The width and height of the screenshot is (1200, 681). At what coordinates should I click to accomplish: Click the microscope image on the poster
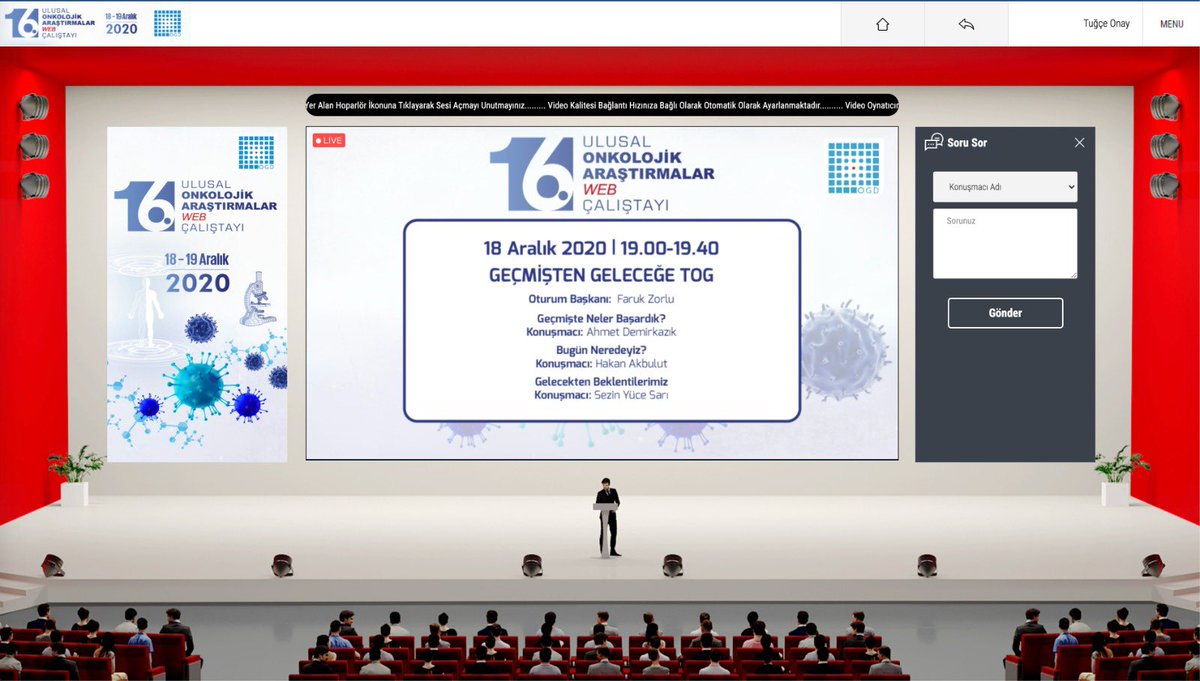tap(257, 297)
